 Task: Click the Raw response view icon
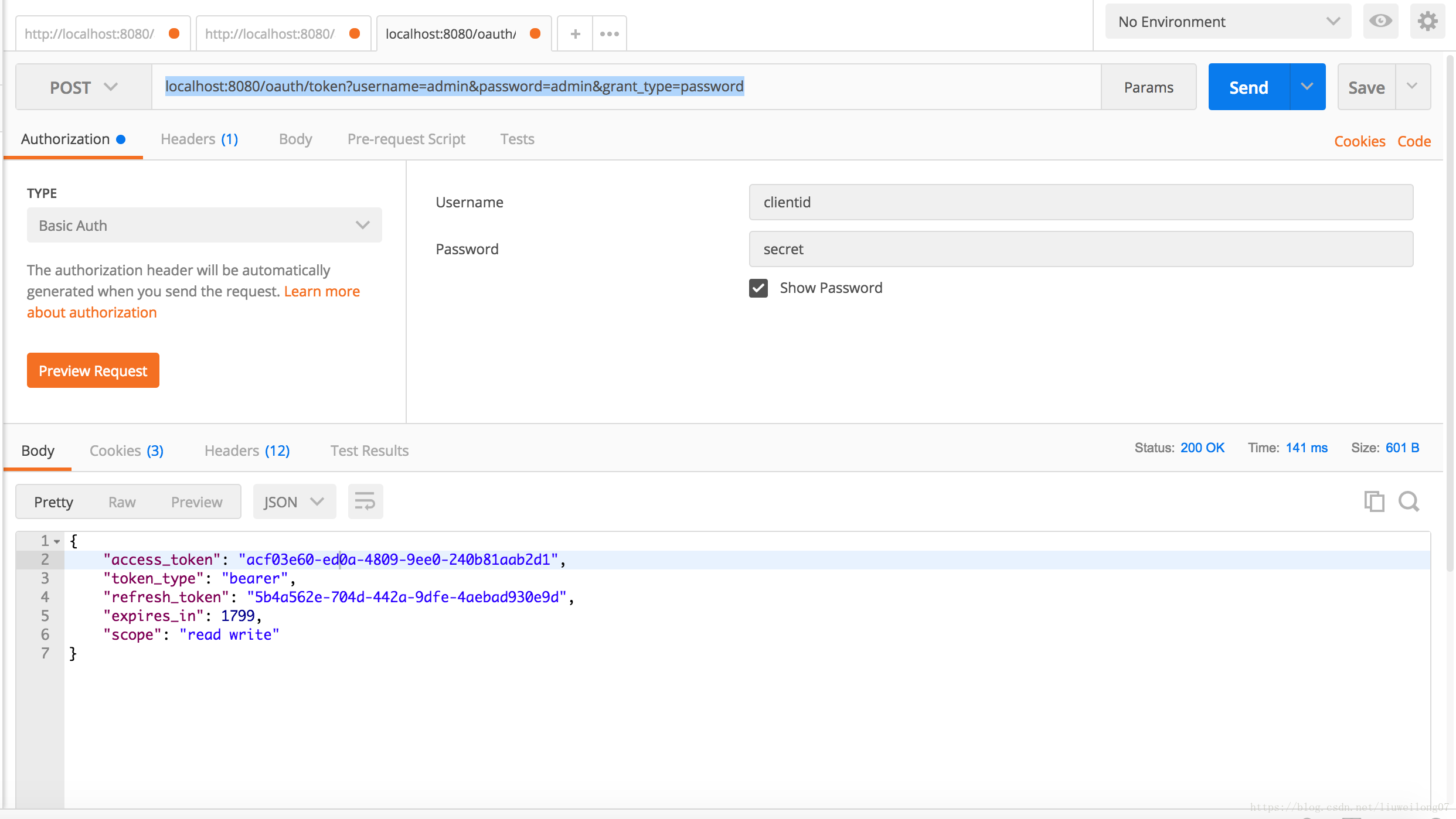point(122,502)
